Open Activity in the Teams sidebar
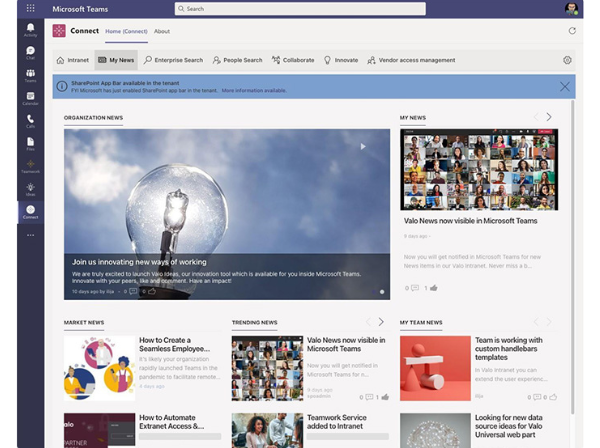This screenshot has width=600, height=448. tap(30, 29)
